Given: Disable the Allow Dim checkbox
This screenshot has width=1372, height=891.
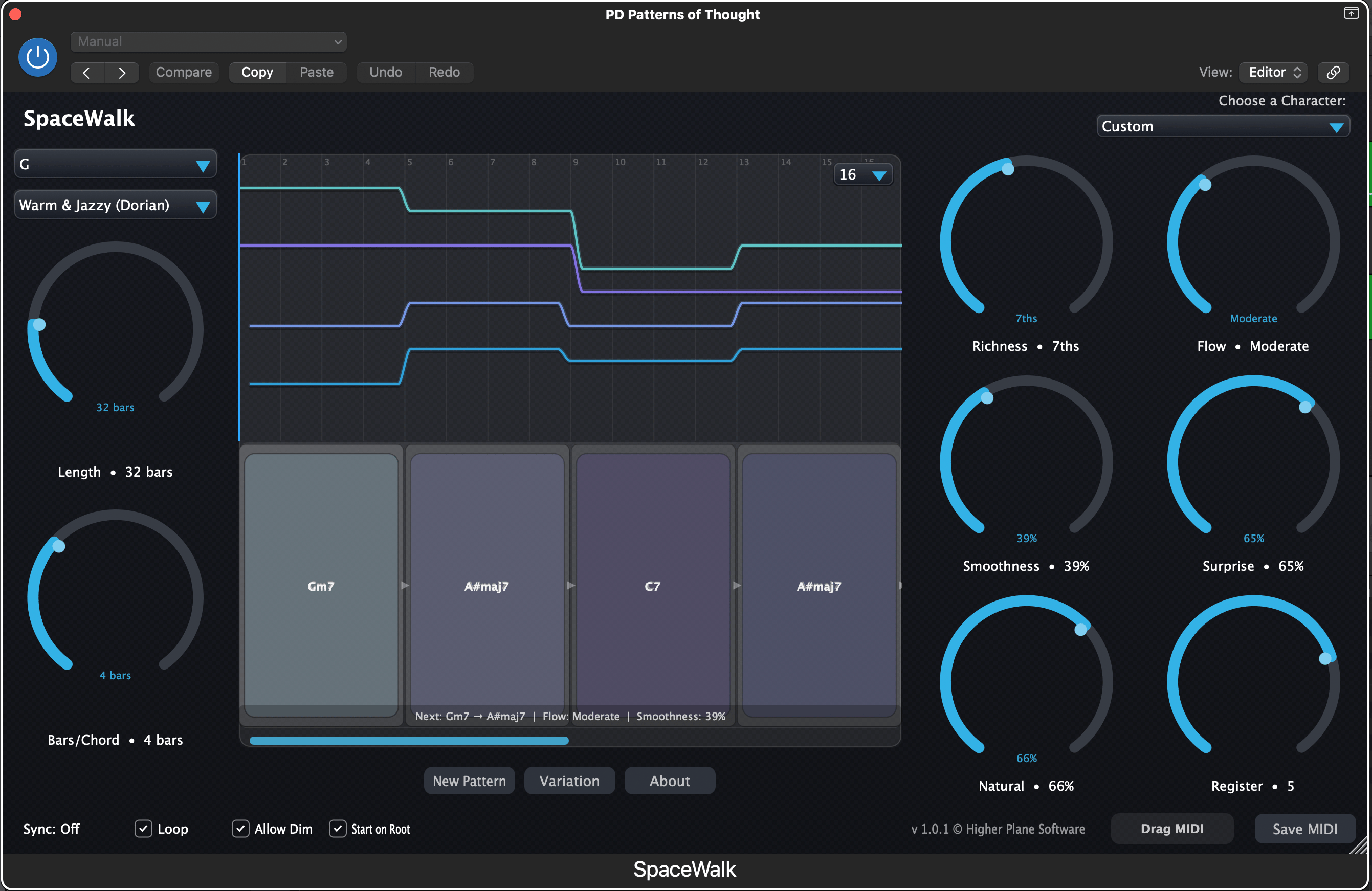Looking at the screenshot, I should point(240,828).
